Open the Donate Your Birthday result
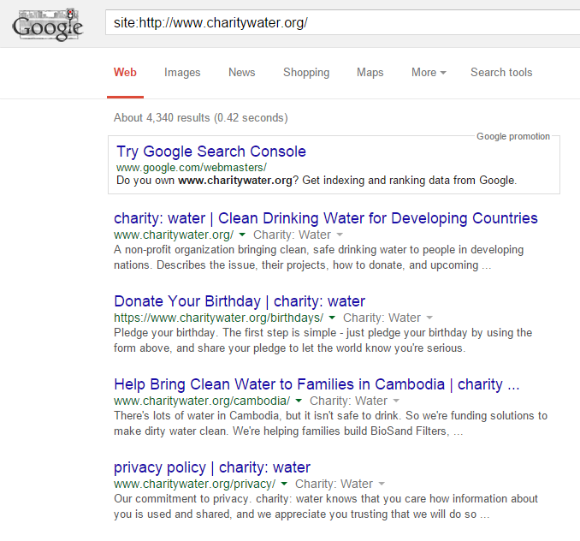The image size is (580, 541). [x=239, y=301]
